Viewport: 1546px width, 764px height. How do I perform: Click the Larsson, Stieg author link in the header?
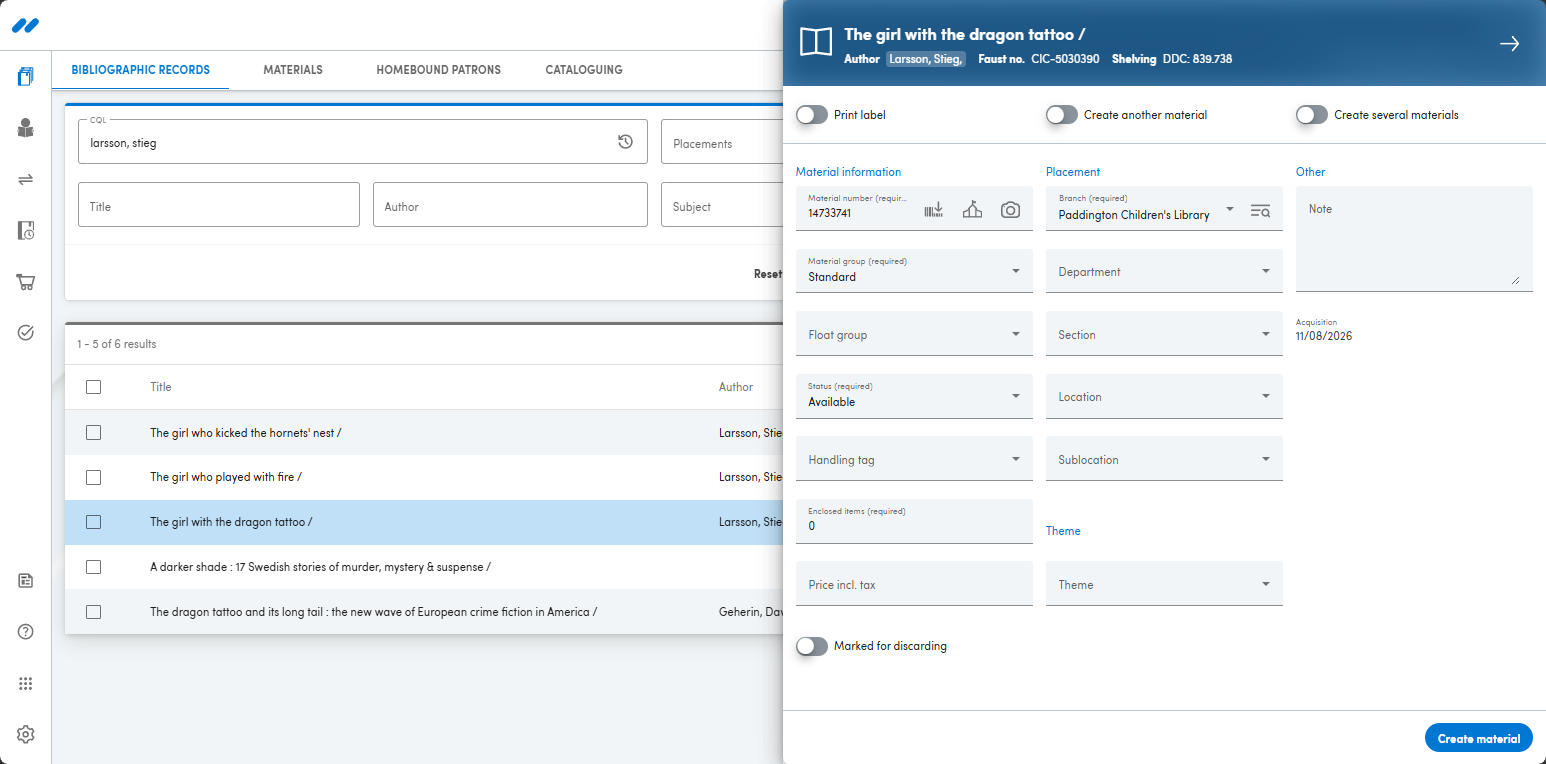pyautogui.click(x=926, y=59)
